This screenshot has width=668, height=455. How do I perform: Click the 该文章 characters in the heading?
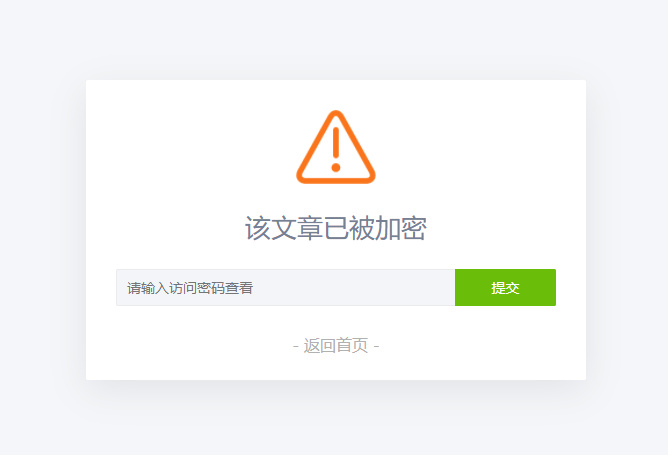[x=283, y=228]
